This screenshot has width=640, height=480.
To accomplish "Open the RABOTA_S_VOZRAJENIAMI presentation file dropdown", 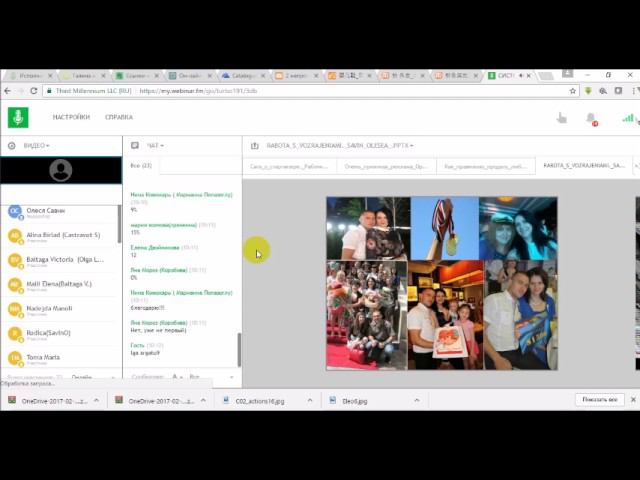I will (340, 146).
